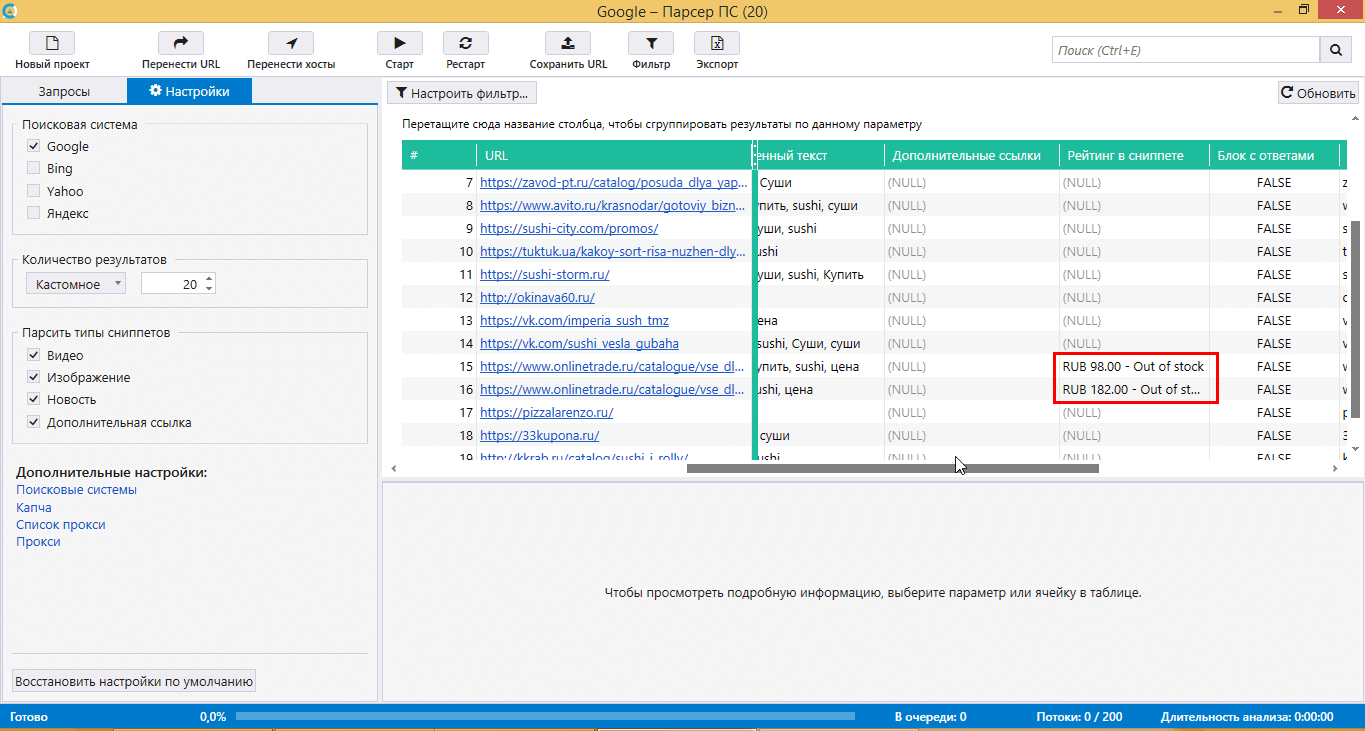Sort by Рейтинг в сниппете column header
This screenshot has width=1365, height=731.
tap(1134, 155)
